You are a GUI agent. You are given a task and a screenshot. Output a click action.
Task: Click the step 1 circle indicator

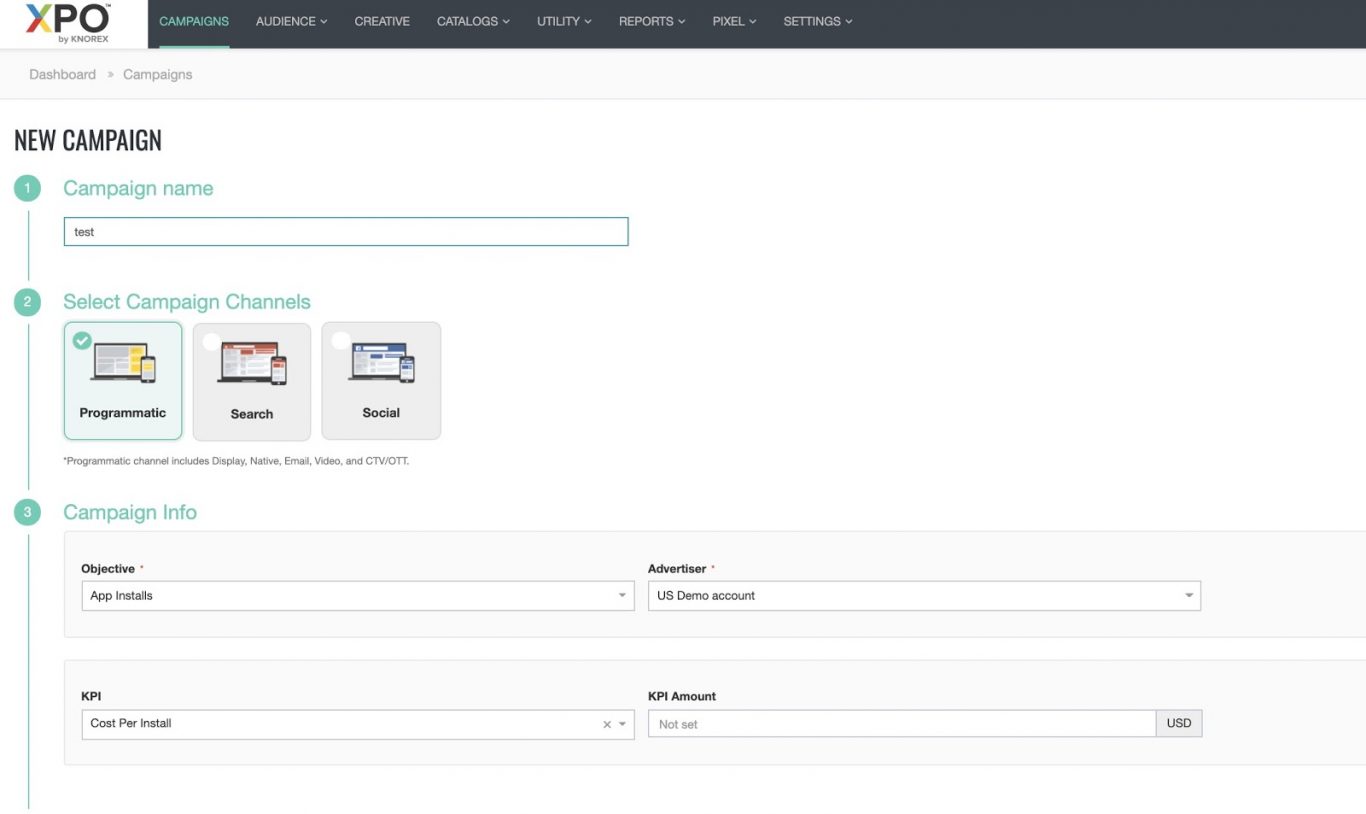click(x=27, y=187)
